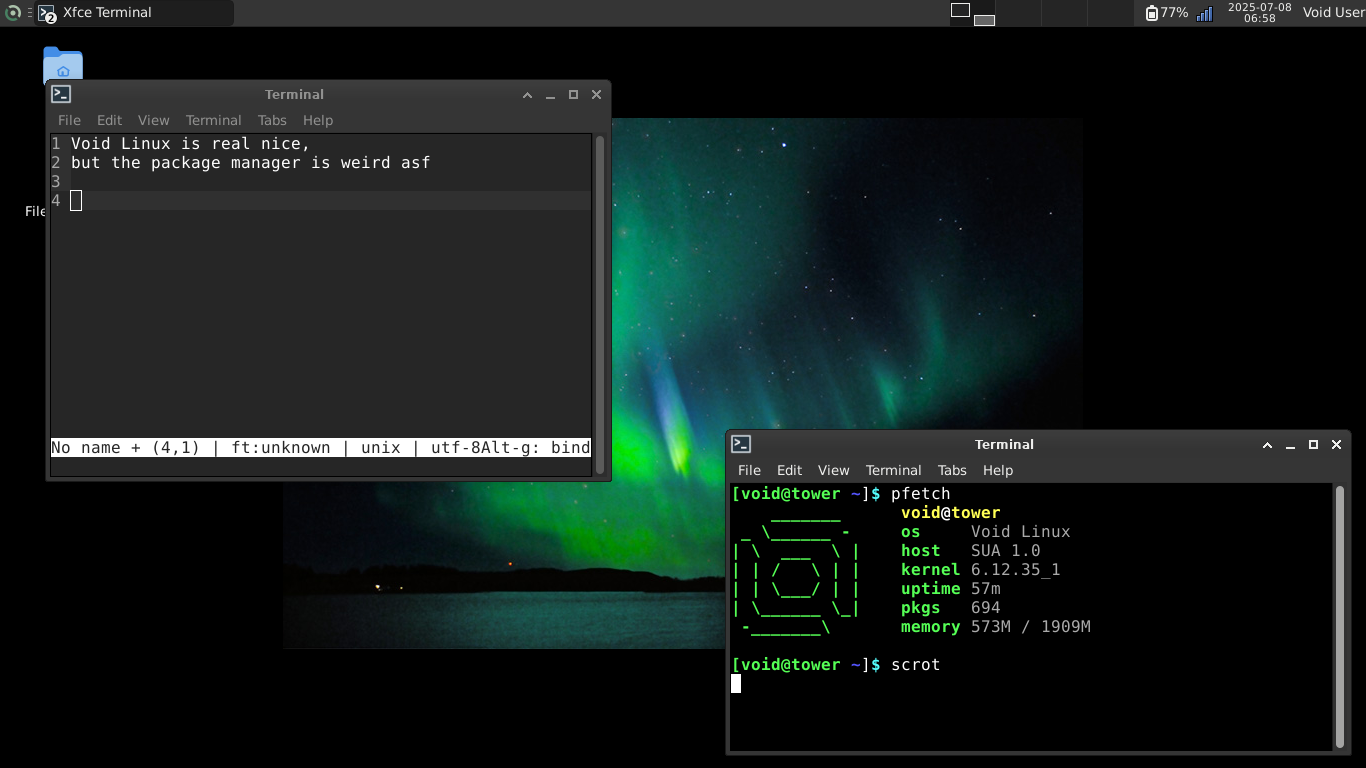
Task: Click the pfetch Terminal window scrollbar
Action: pos(1340,617)
